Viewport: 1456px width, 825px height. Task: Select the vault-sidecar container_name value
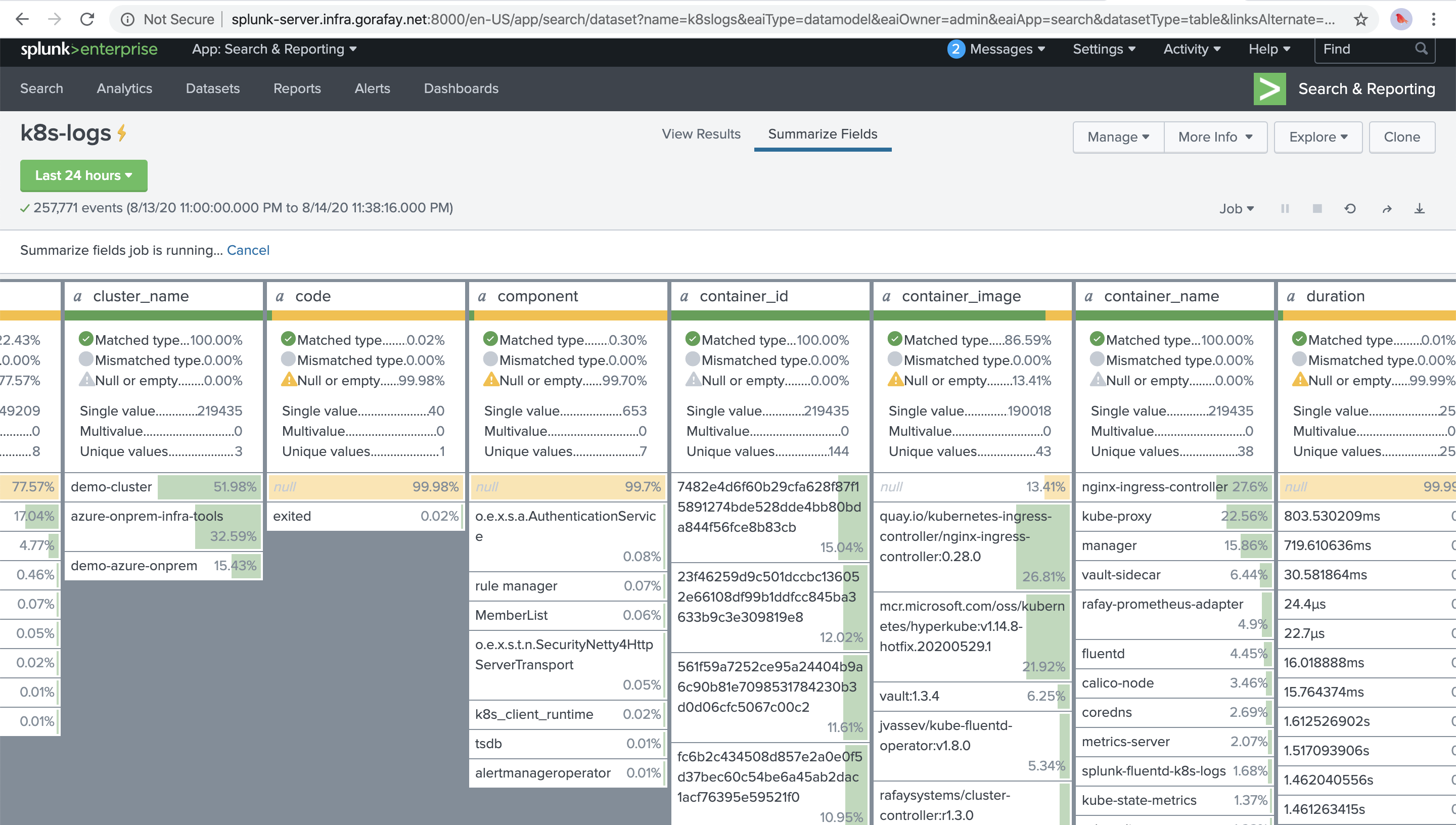pyautogui.click(x=1174, y=575)
